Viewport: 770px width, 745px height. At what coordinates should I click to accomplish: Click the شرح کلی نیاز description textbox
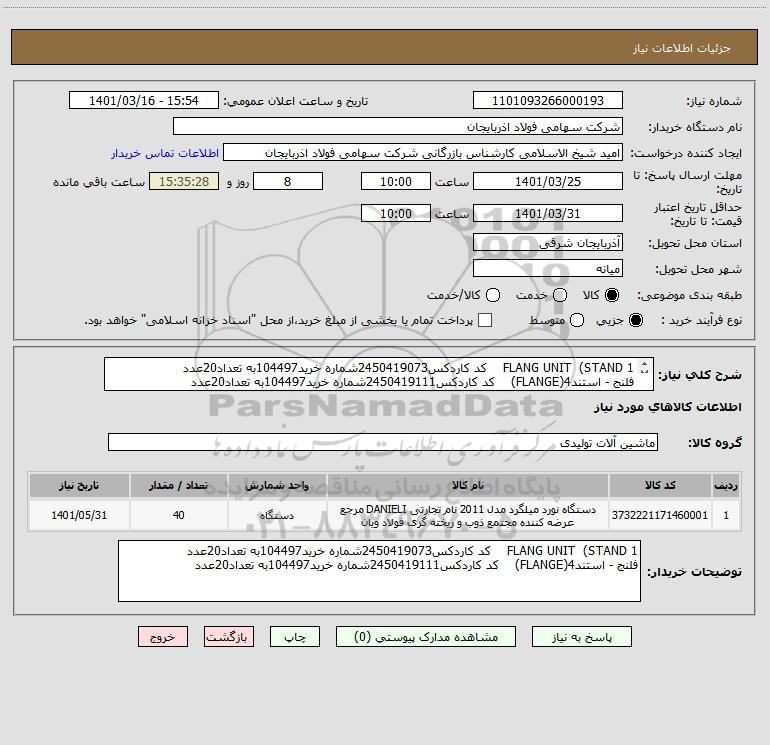pyautogui.click(x=379, y=374)
